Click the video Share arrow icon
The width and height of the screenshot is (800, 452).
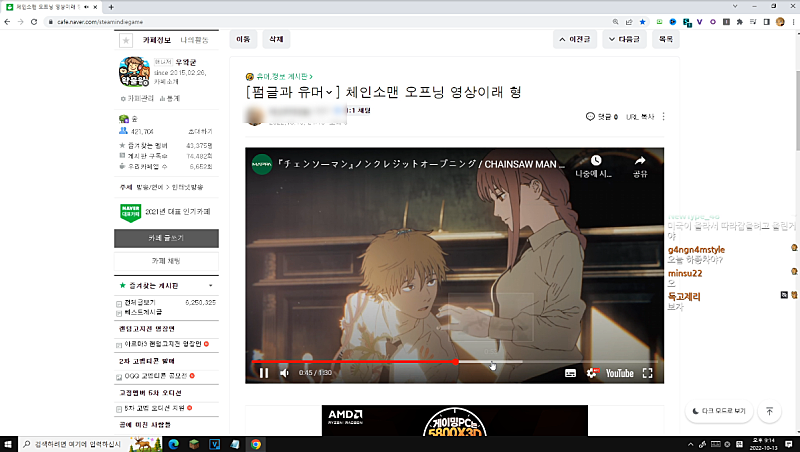tap(640, 161)
